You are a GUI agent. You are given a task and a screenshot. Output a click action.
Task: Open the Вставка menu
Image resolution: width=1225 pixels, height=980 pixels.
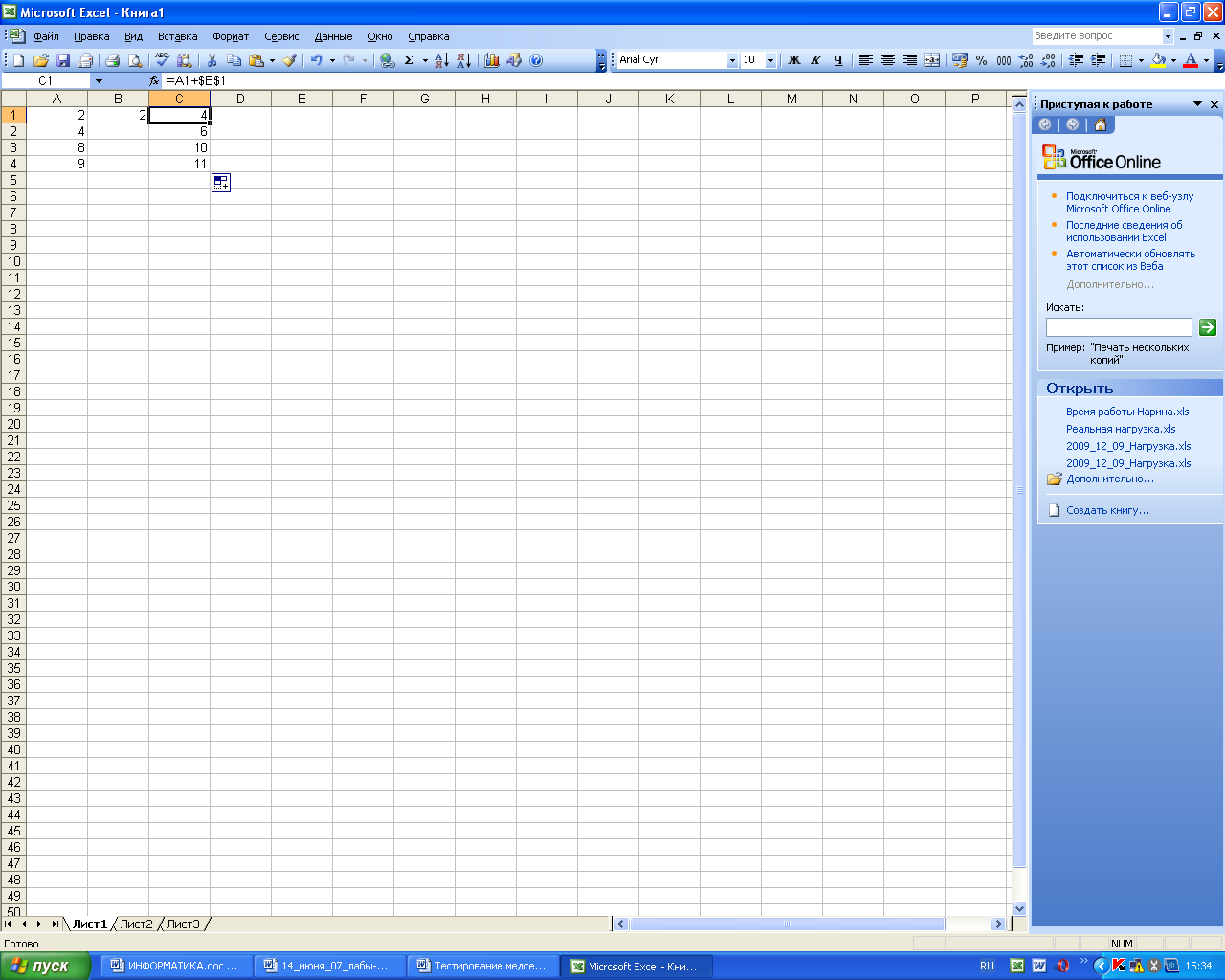(x=178, y=36)
